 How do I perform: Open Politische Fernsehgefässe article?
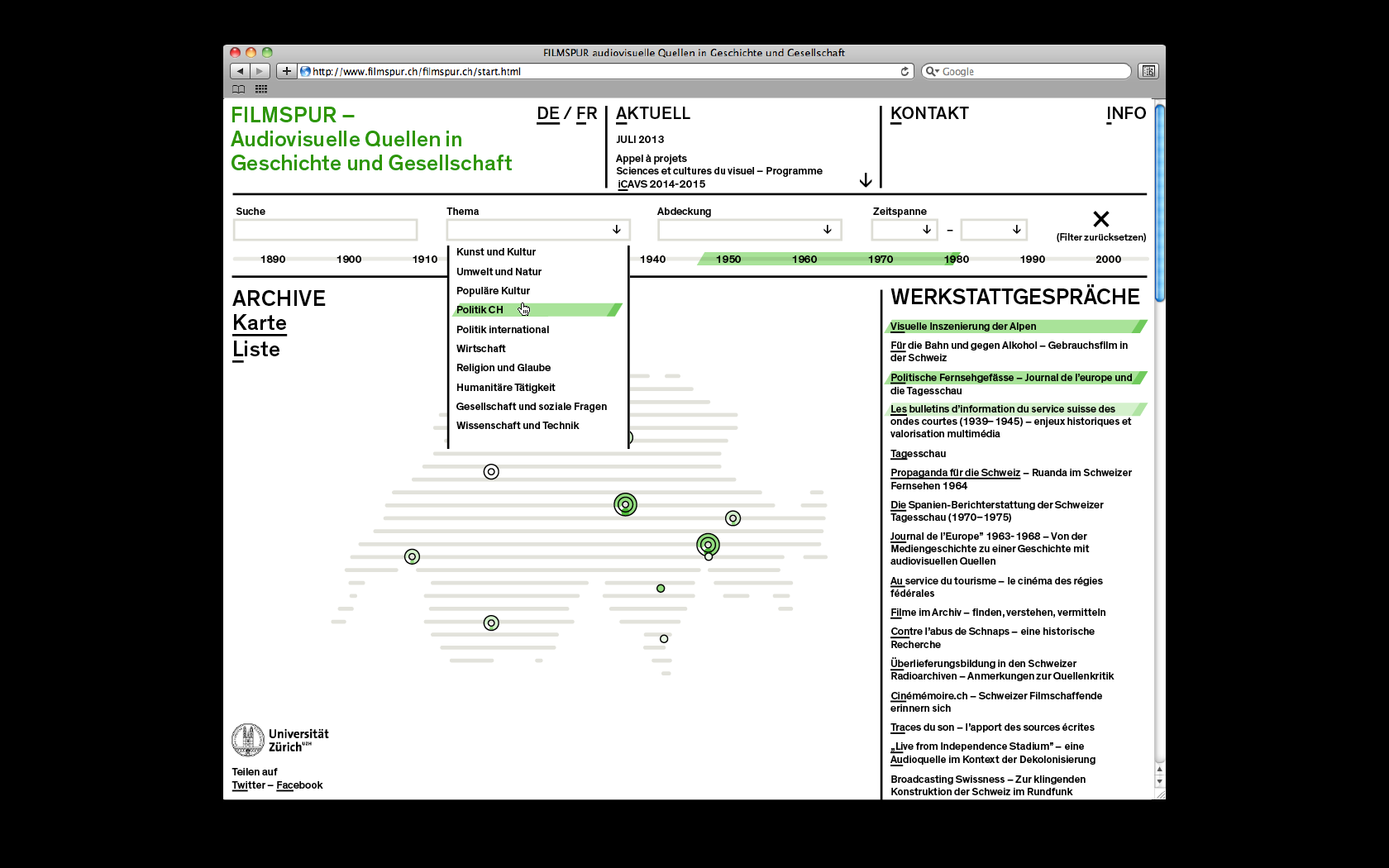[x=1011, y=384]
